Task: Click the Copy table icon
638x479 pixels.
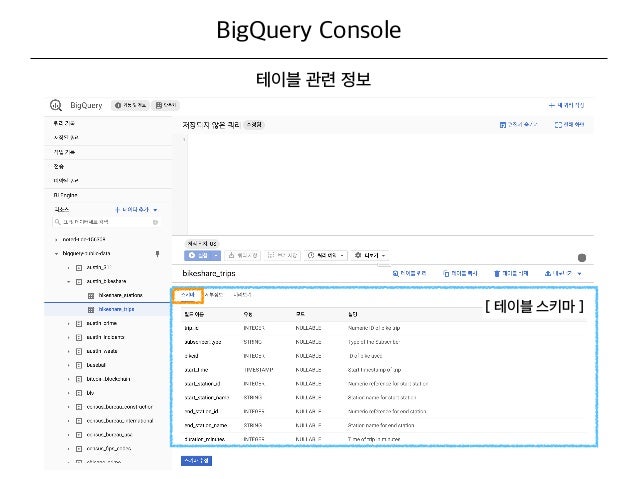Action: [446, 273]
